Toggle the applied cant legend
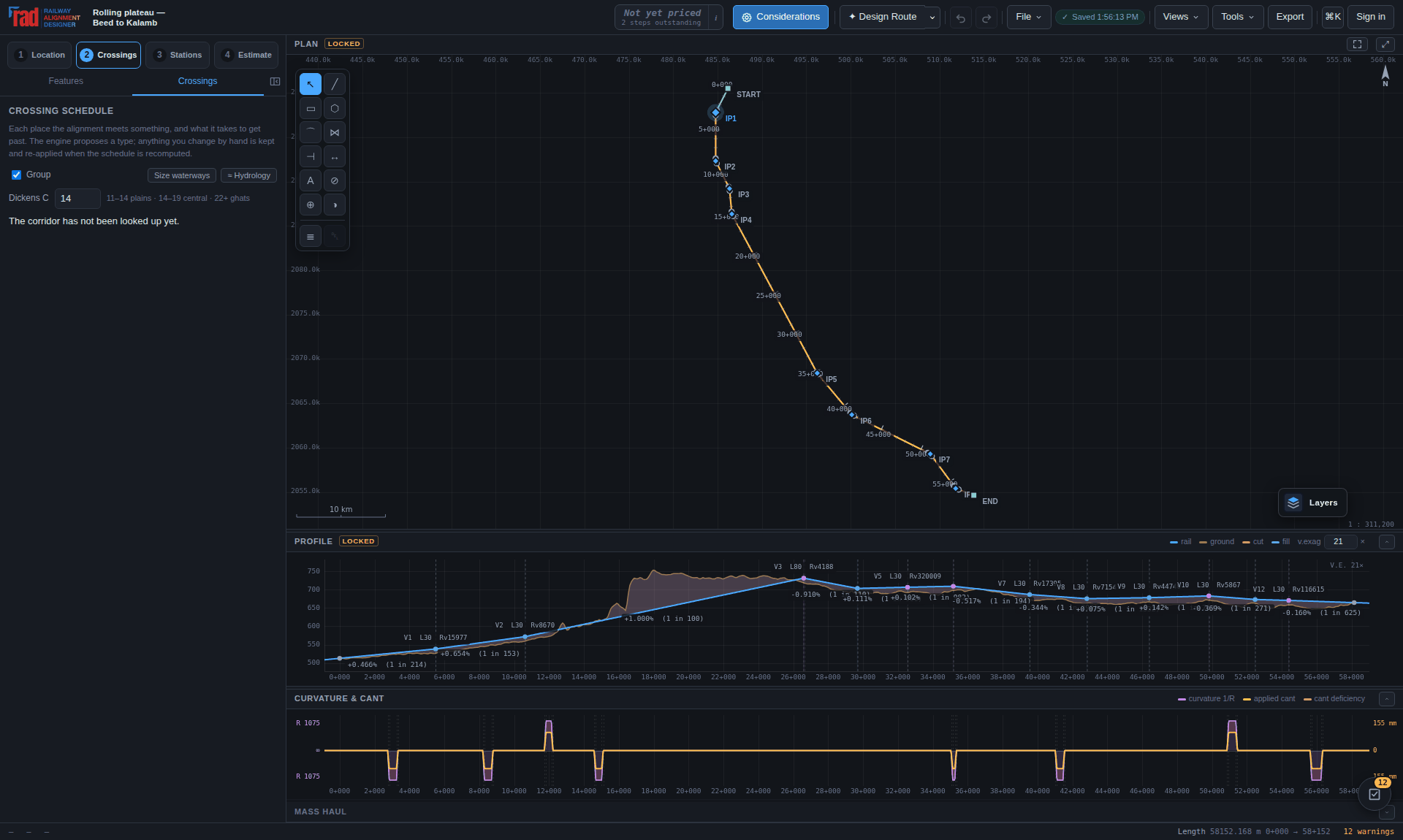 (x=1269, y=699)
